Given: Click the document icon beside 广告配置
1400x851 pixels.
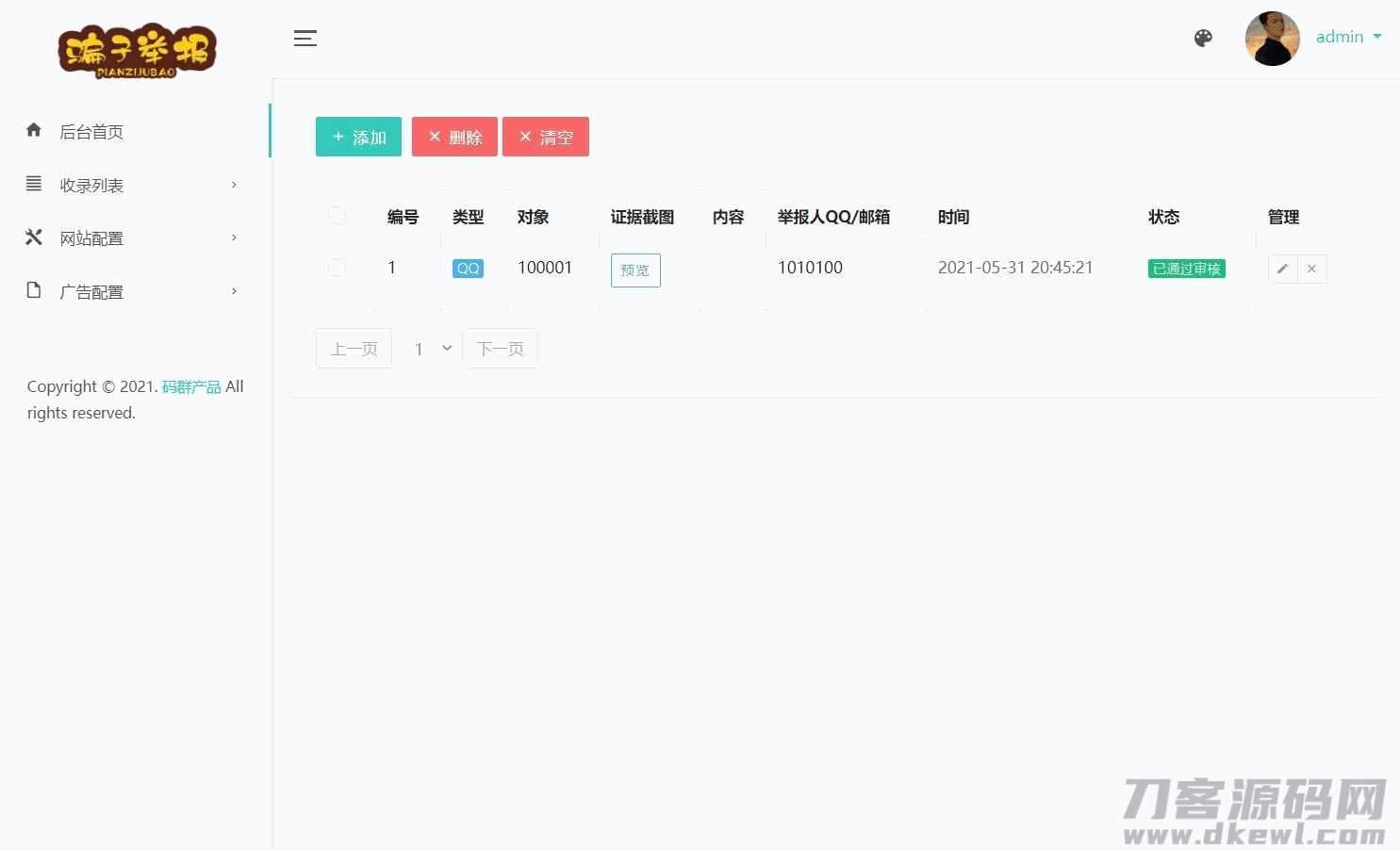Looking at the screenshot, I should [x=34, y=290].
